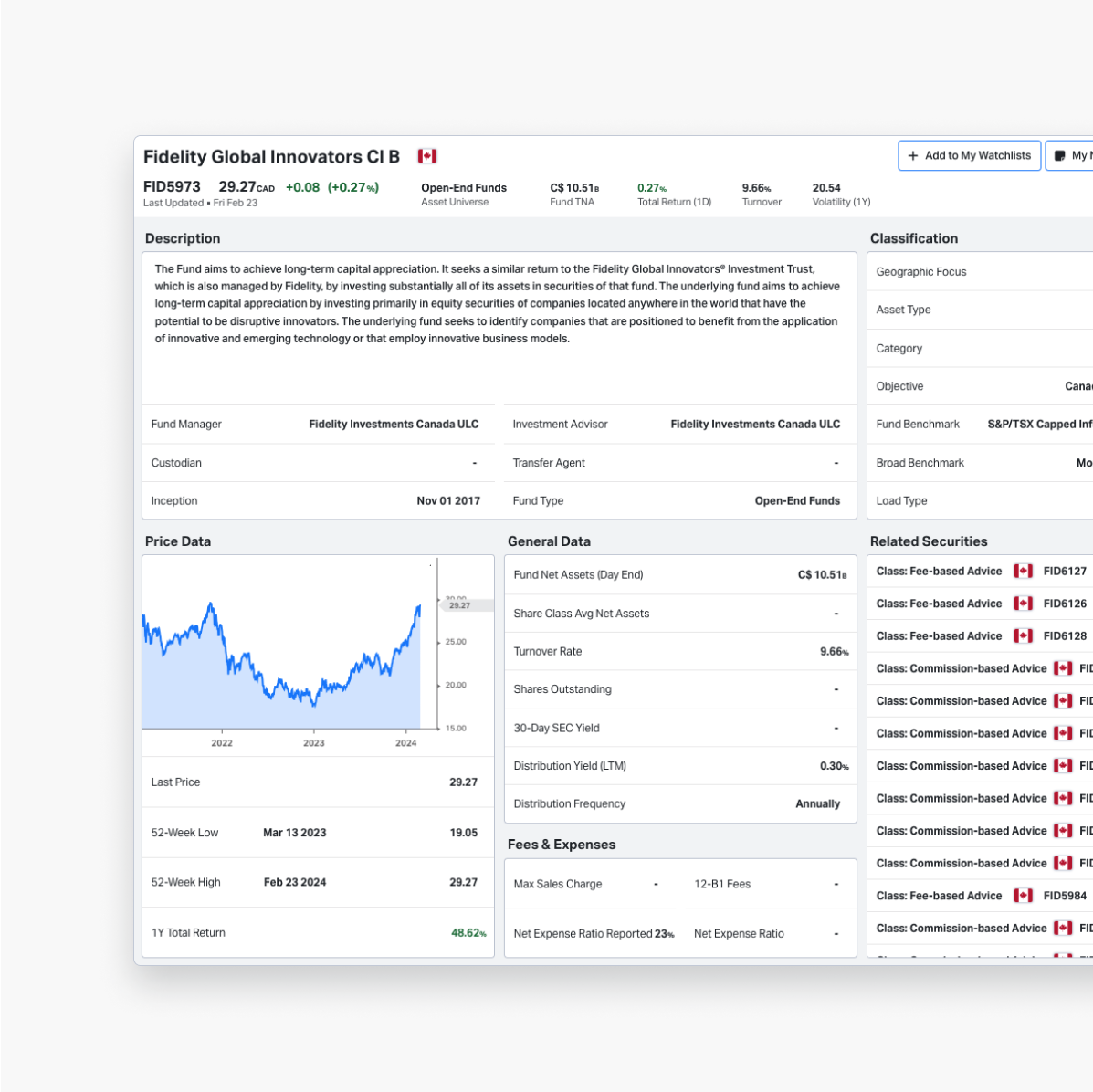Viewport: 1093px width, 1092px height.
Task: Click the 1Y Total Return 48.62% value
Action: (x=468, y=933)
